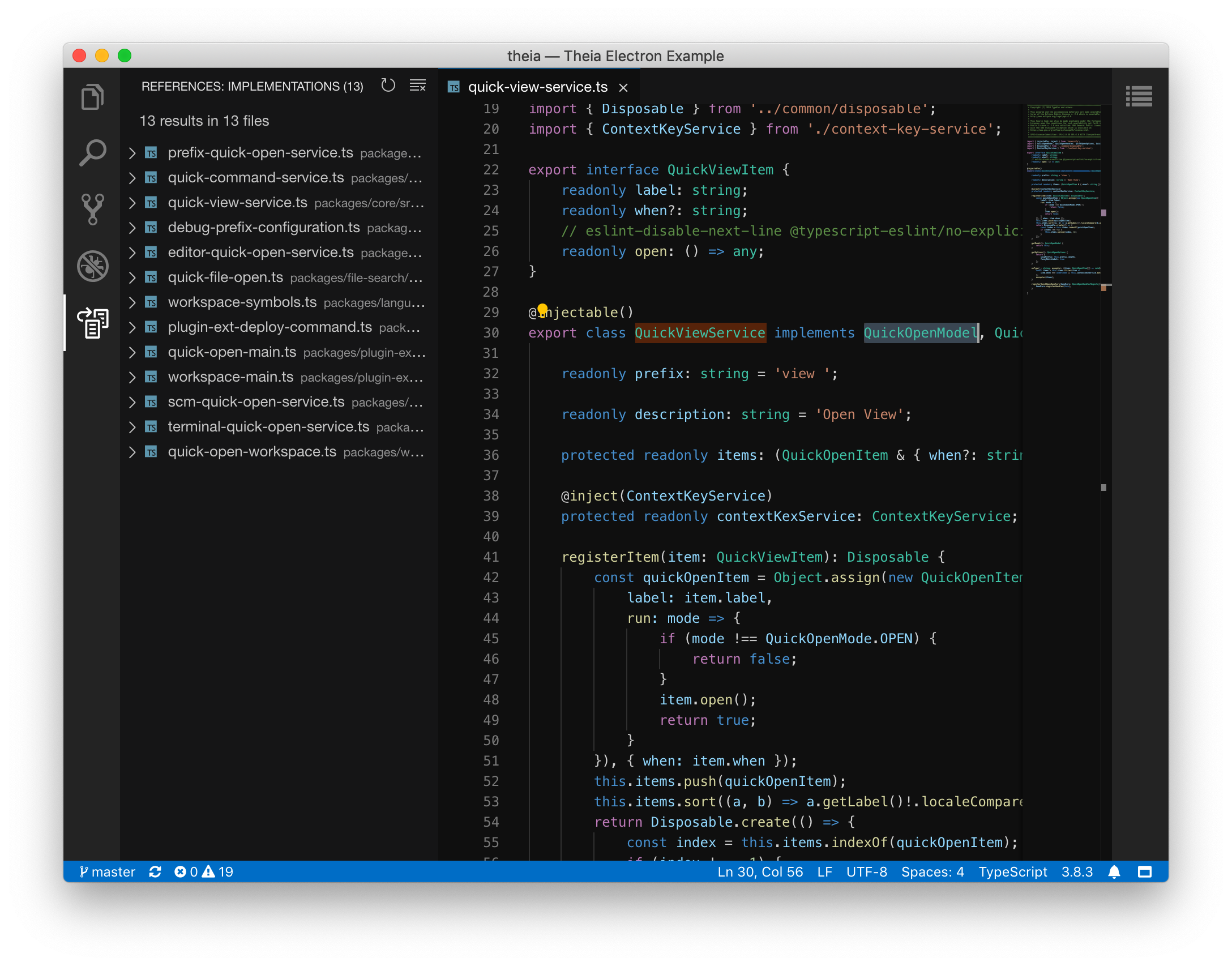Open the Source Control view icon
1232x966 pixels.
[92, 209]
